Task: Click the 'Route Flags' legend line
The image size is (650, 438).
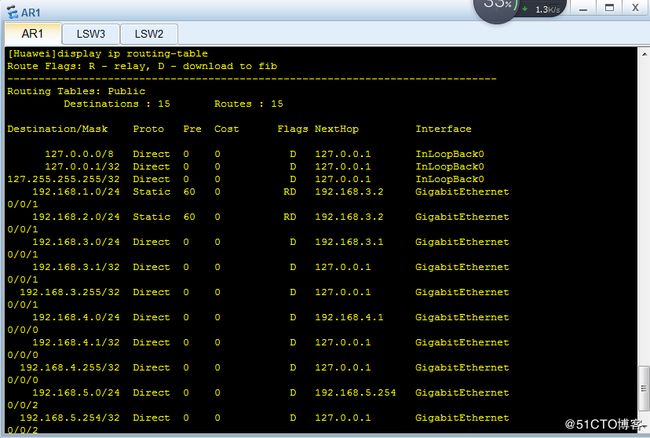Action: tap(142, 66)
